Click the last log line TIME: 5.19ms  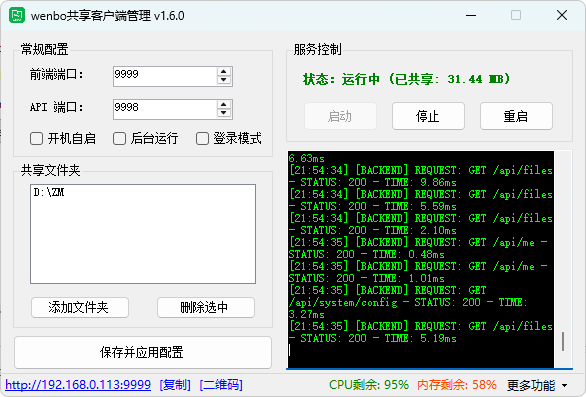click(x=421, y=332)
